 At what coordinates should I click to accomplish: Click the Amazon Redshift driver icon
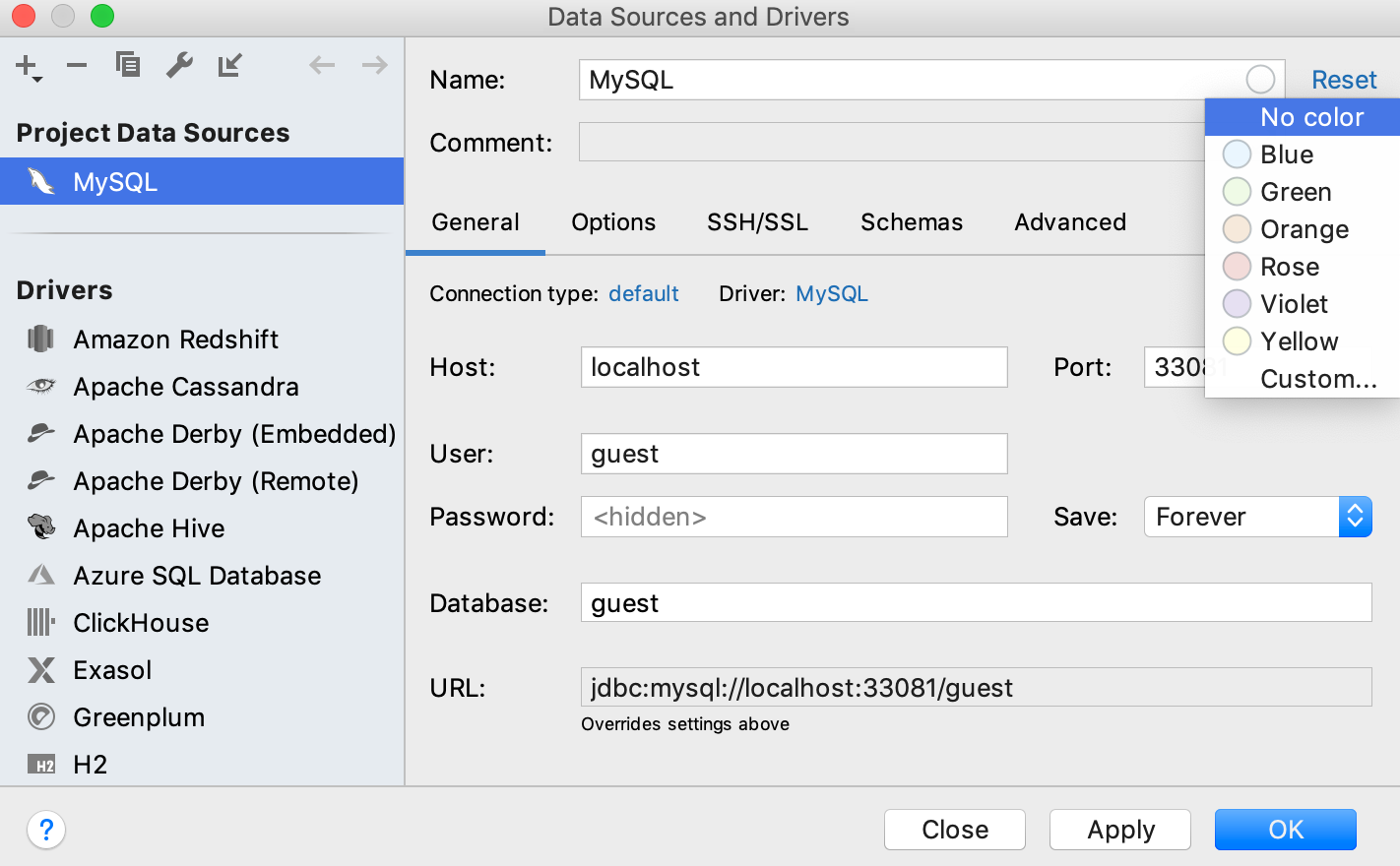(x=41, y=339)
